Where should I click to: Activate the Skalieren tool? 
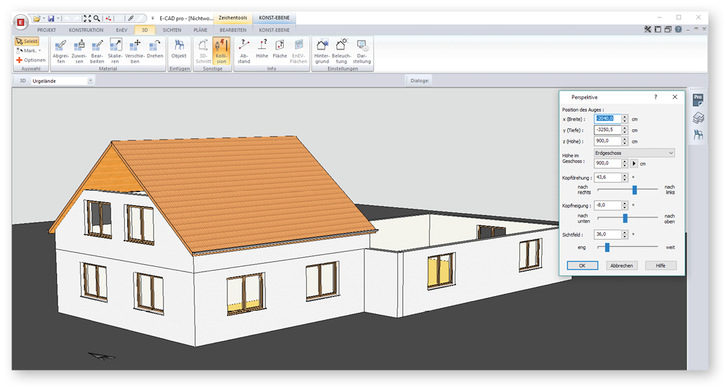[x=115, y=51]
